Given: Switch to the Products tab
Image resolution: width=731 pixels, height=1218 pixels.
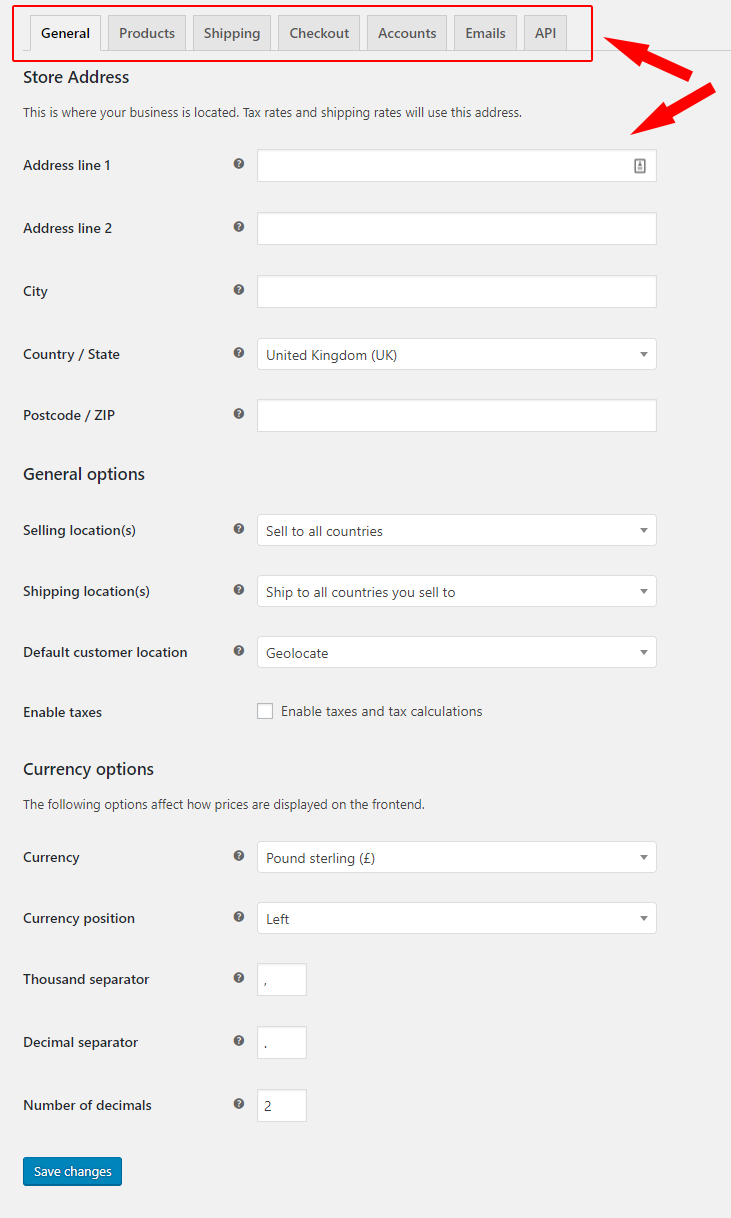Looking at the screenshot, I should [x=147, y=33].
